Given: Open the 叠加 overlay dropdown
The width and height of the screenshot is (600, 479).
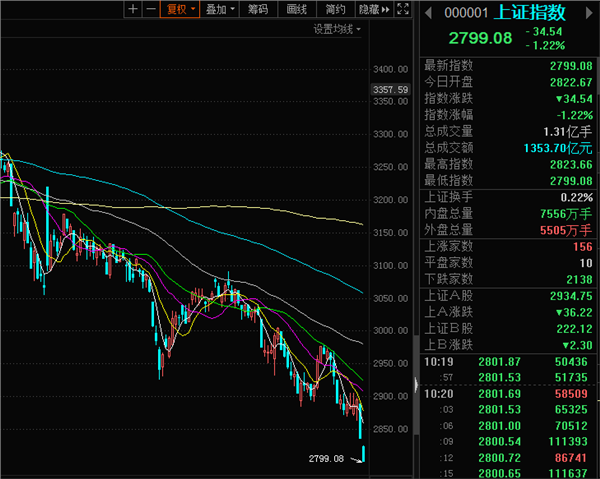Looking at the screenshot, I should tap(220, 9).
